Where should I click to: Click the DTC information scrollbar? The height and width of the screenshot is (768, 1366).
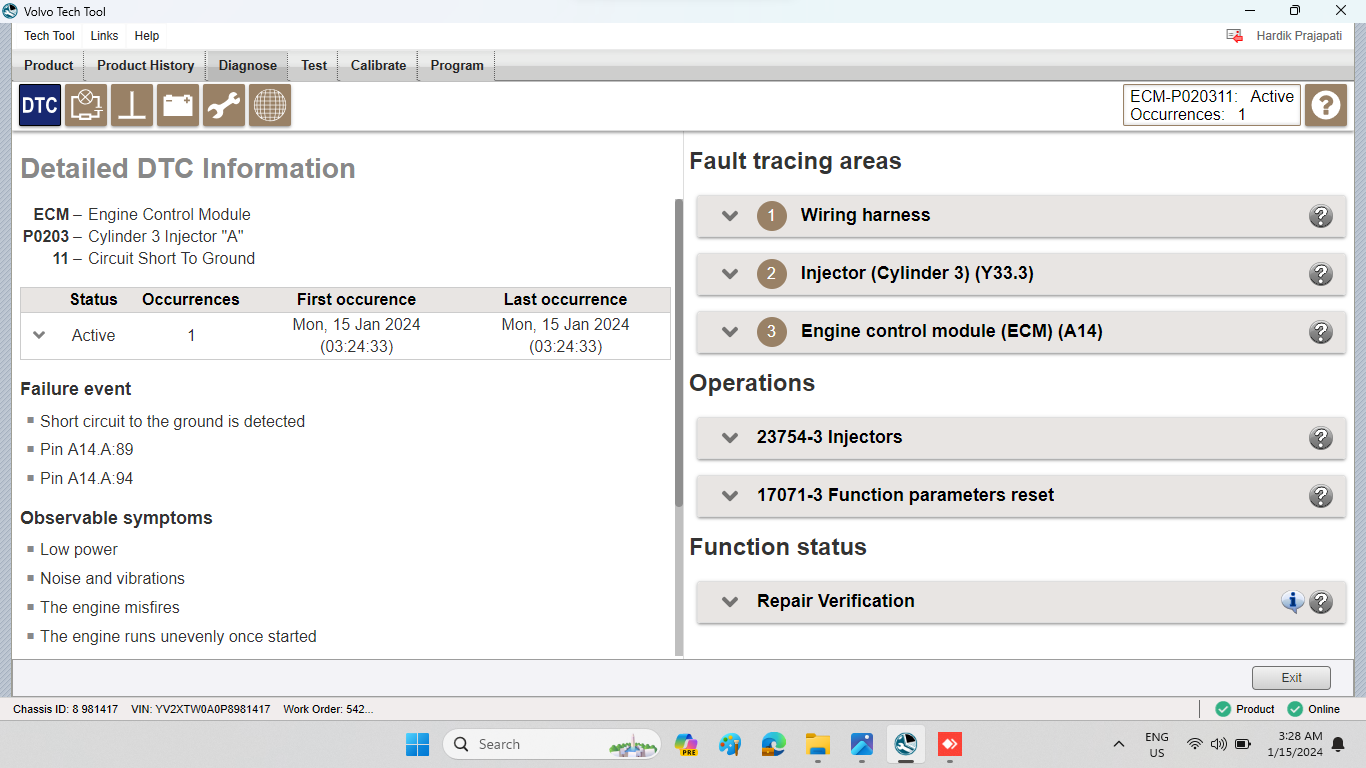pyautogui.click(x=679, y=352)
